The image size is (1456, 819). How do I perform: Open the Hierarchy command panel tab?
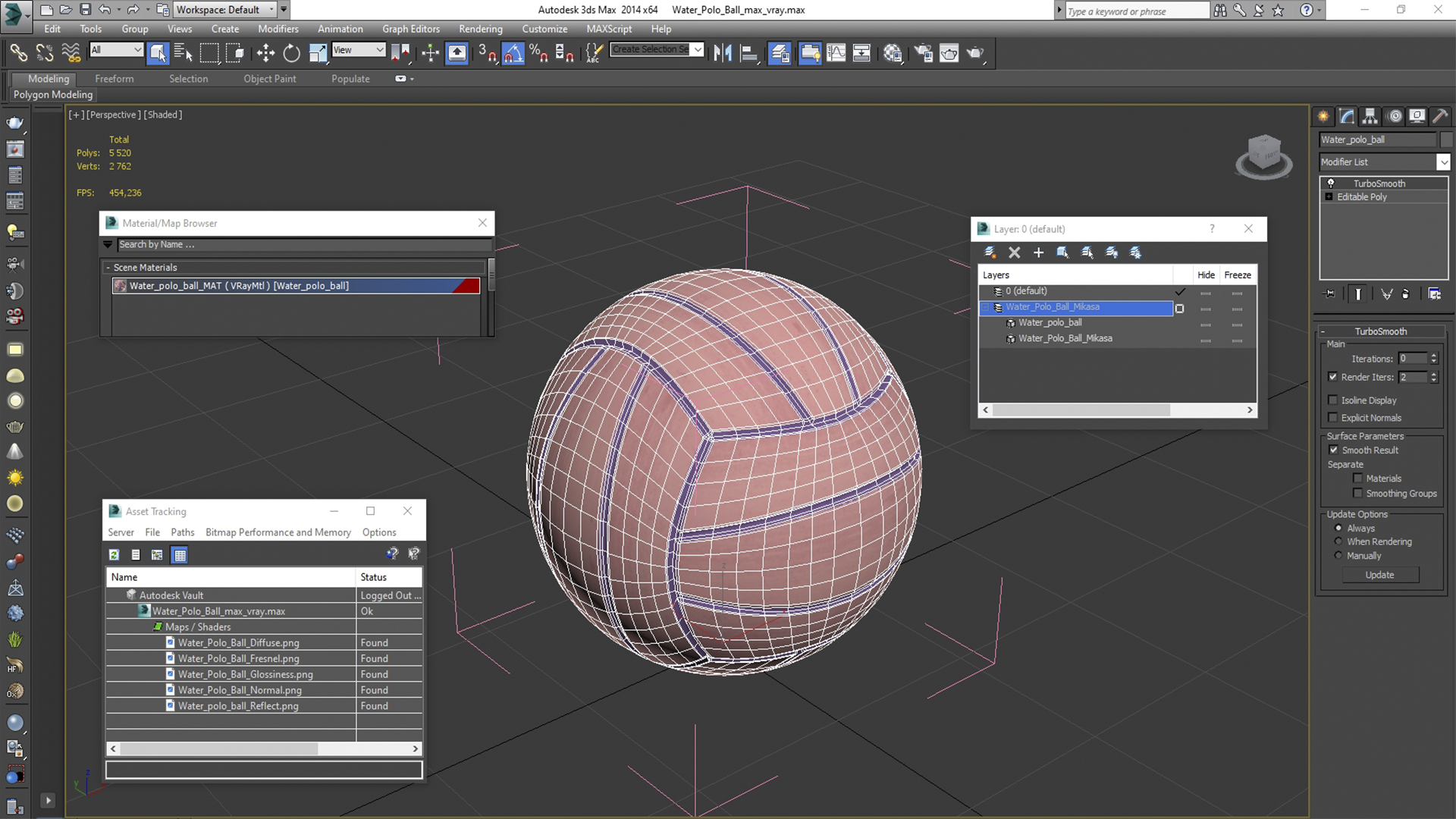pyautogui.click(x=1370, y=116)
